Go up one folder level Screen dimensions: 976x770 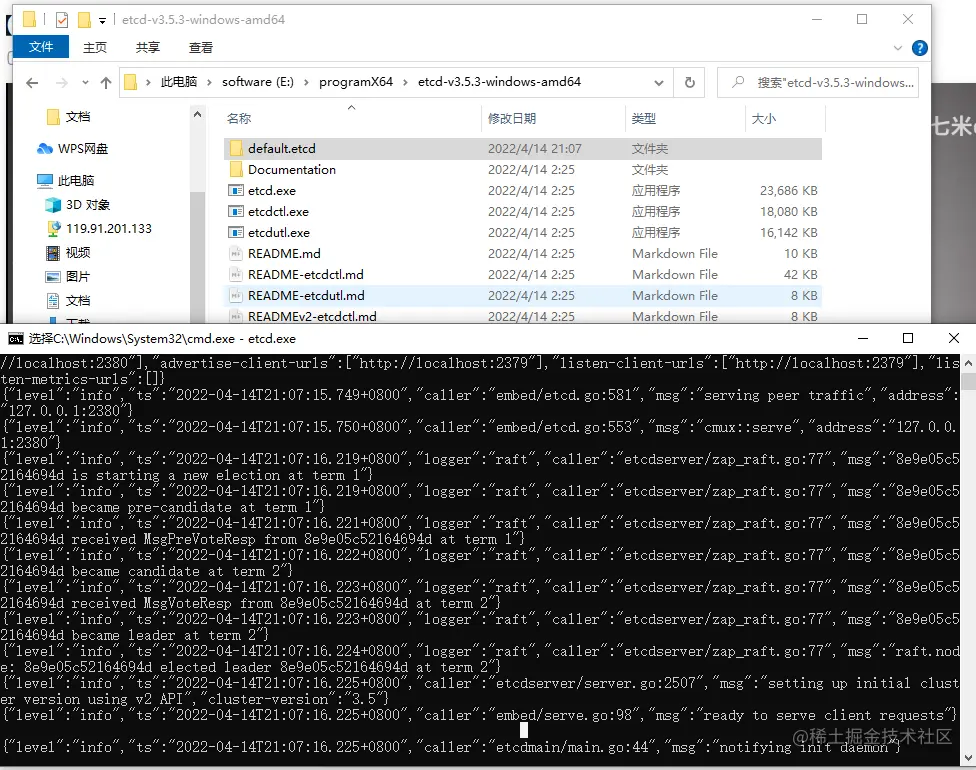[106, 82]
